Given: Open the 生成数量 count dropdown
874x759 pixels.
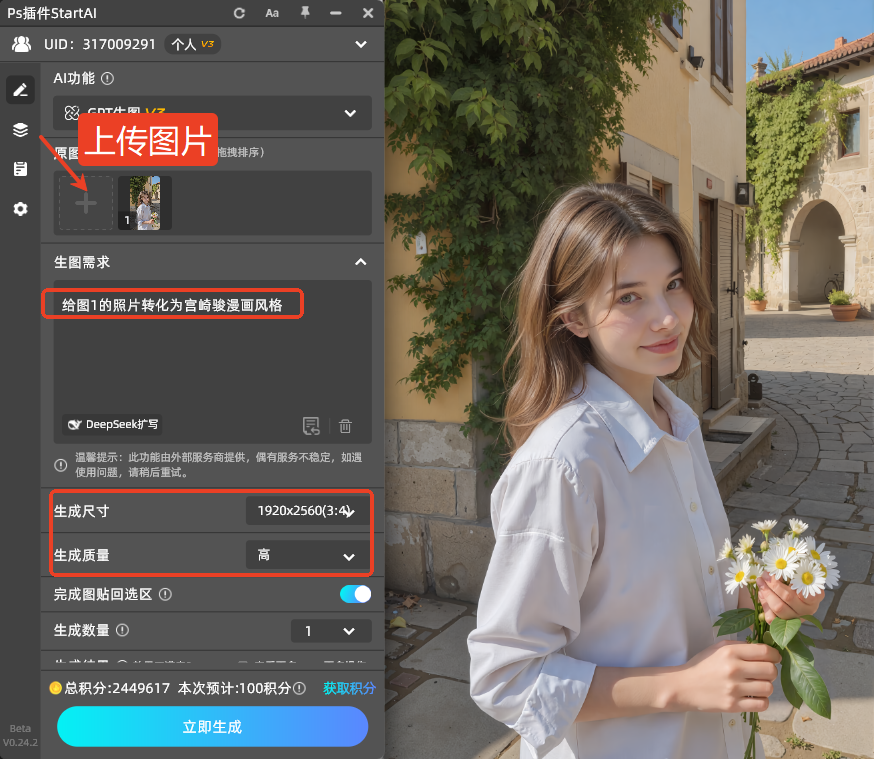Looking at the screenshot, I should coord(331,631).
